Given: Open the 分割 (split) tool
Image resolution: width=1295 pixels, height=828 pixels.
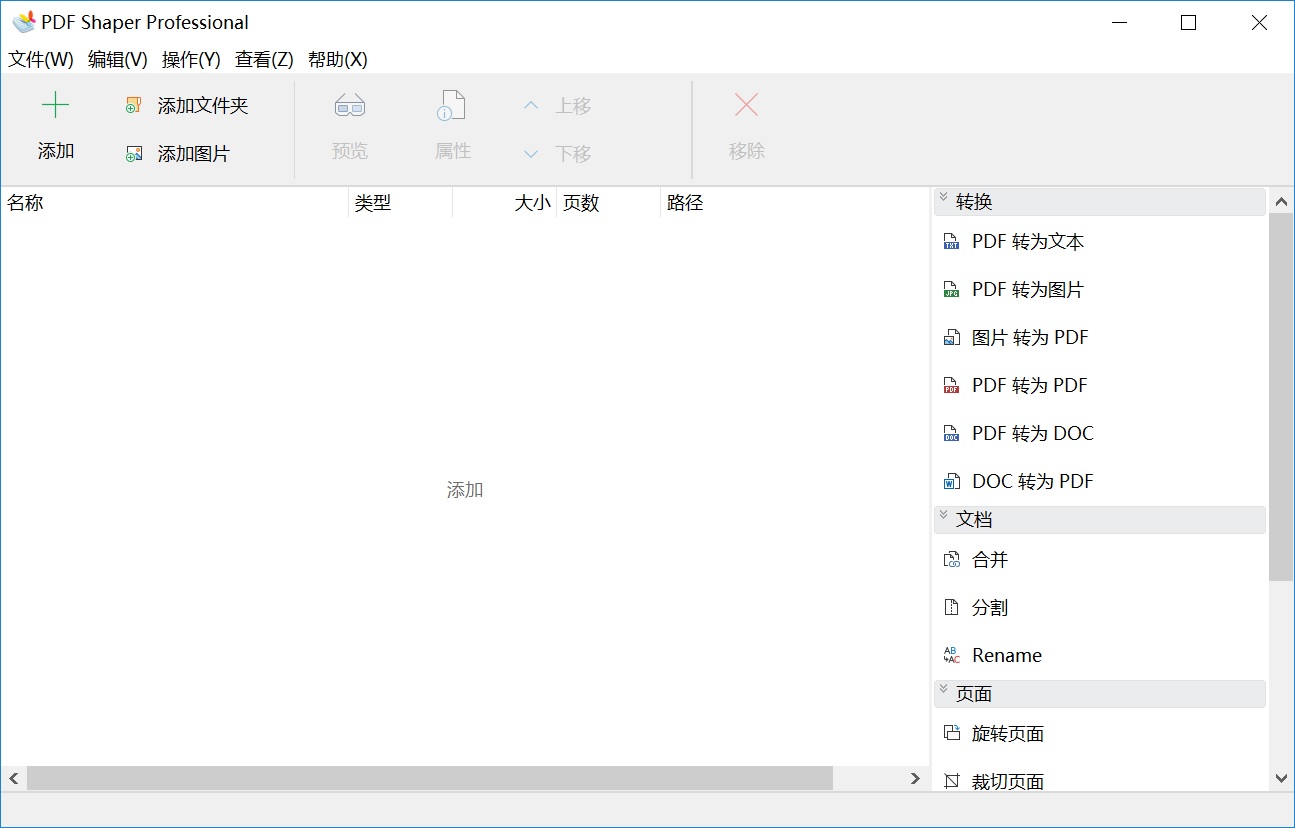Looking at the screenshot, I should click(x=989, y=608).
